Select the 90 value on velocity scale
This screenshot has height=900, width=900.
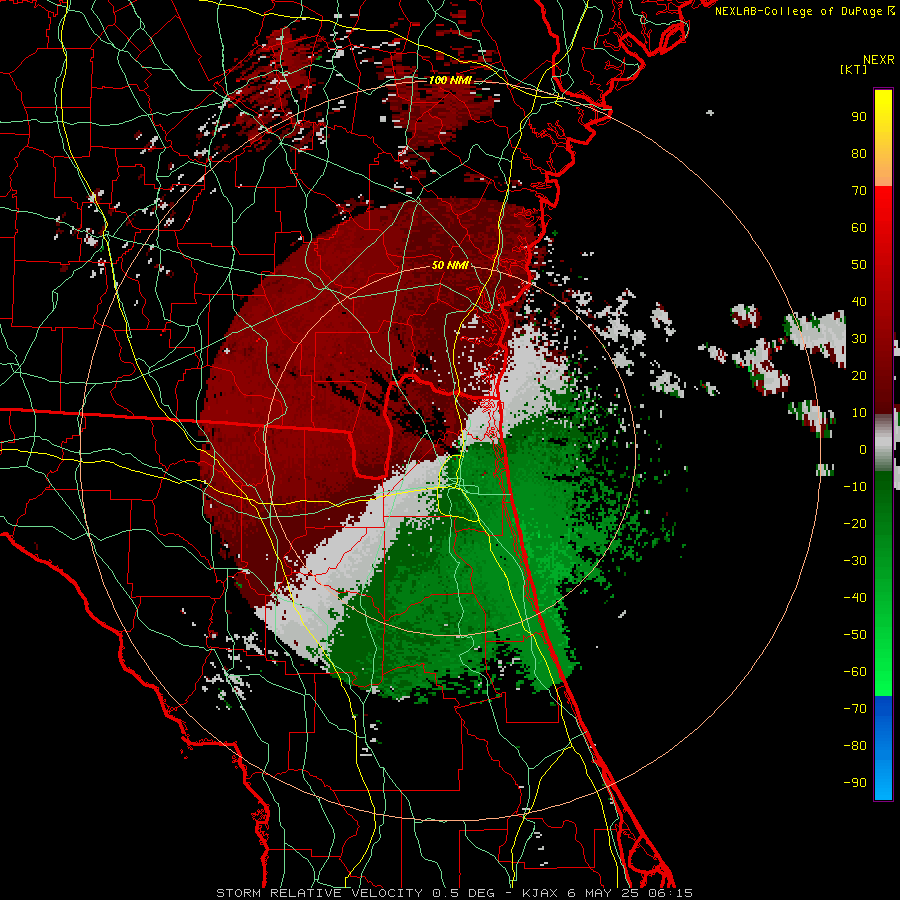[859, 117]
